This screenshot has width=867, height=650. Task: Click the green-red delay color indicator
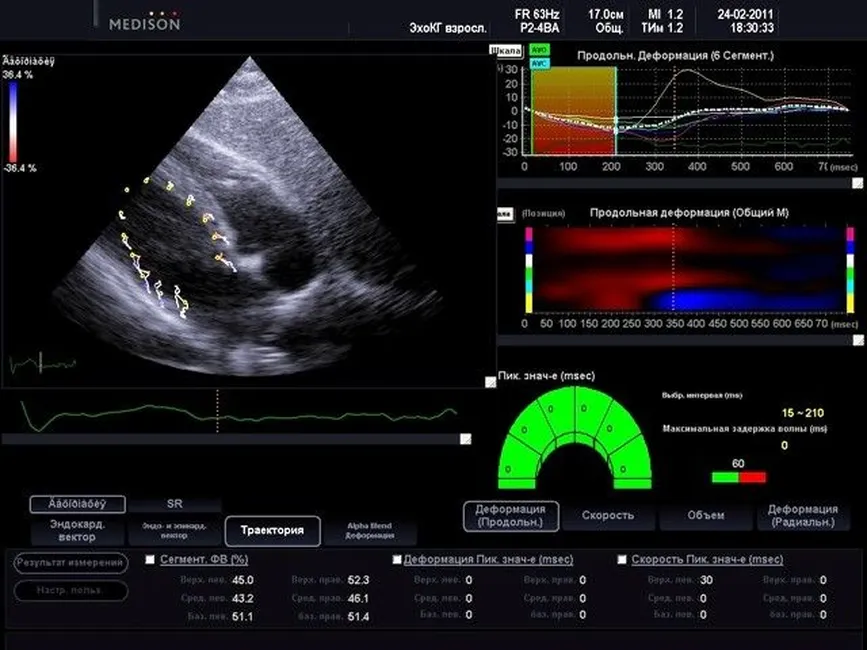738,478
